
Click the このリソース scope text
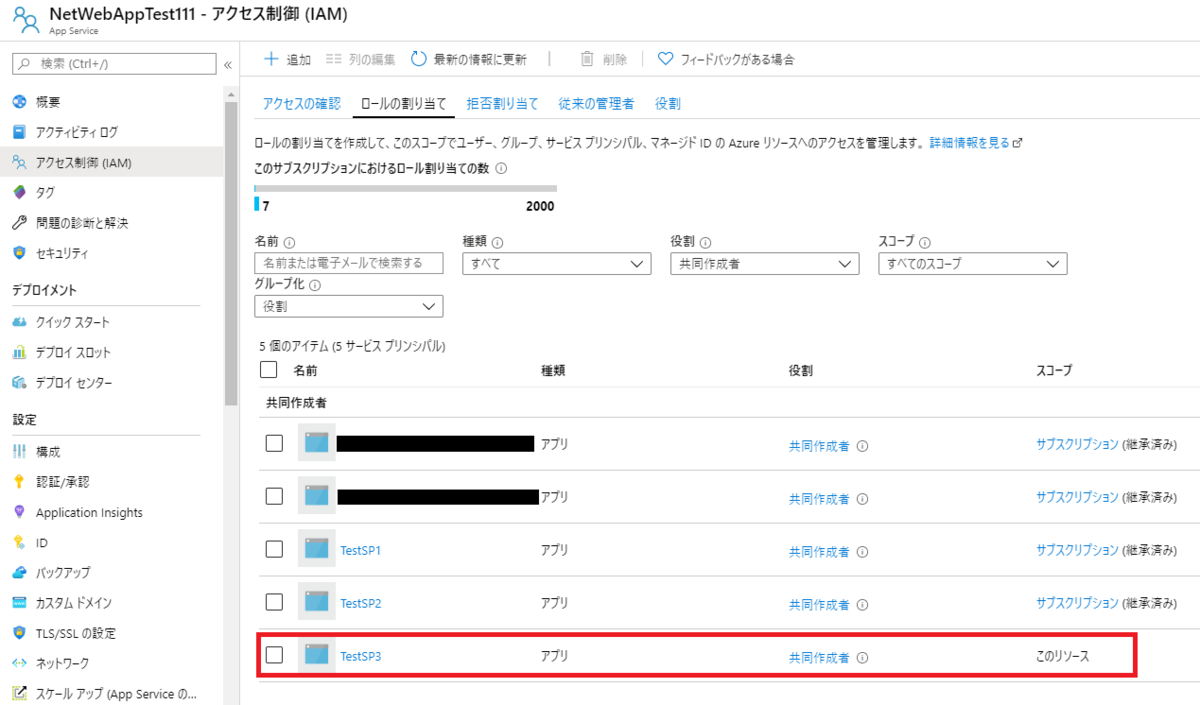(x=1062, y=656)
